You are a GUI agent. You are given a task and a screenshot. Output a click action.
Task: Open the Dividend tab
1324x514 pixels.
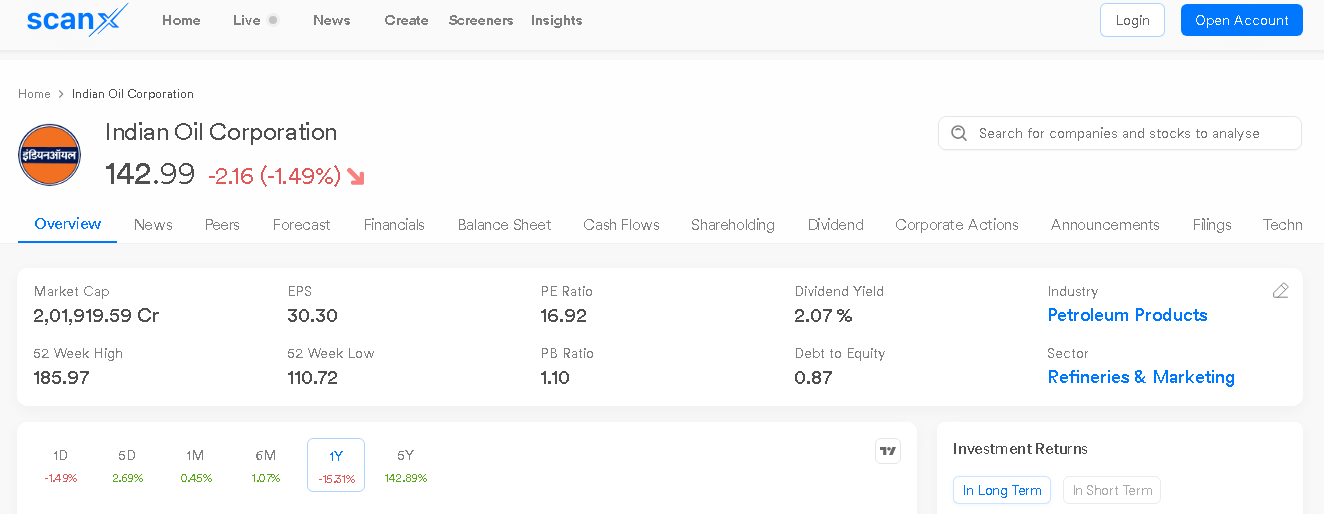[835, 225]
